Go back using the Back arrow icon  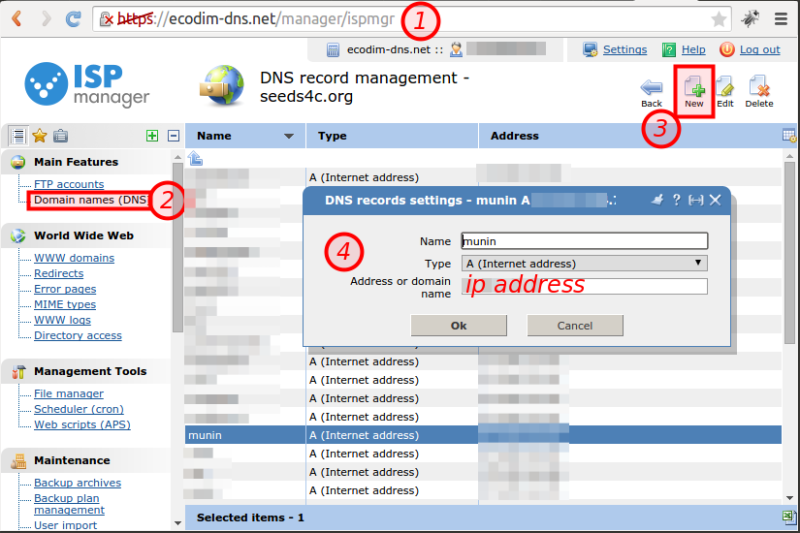651,88
